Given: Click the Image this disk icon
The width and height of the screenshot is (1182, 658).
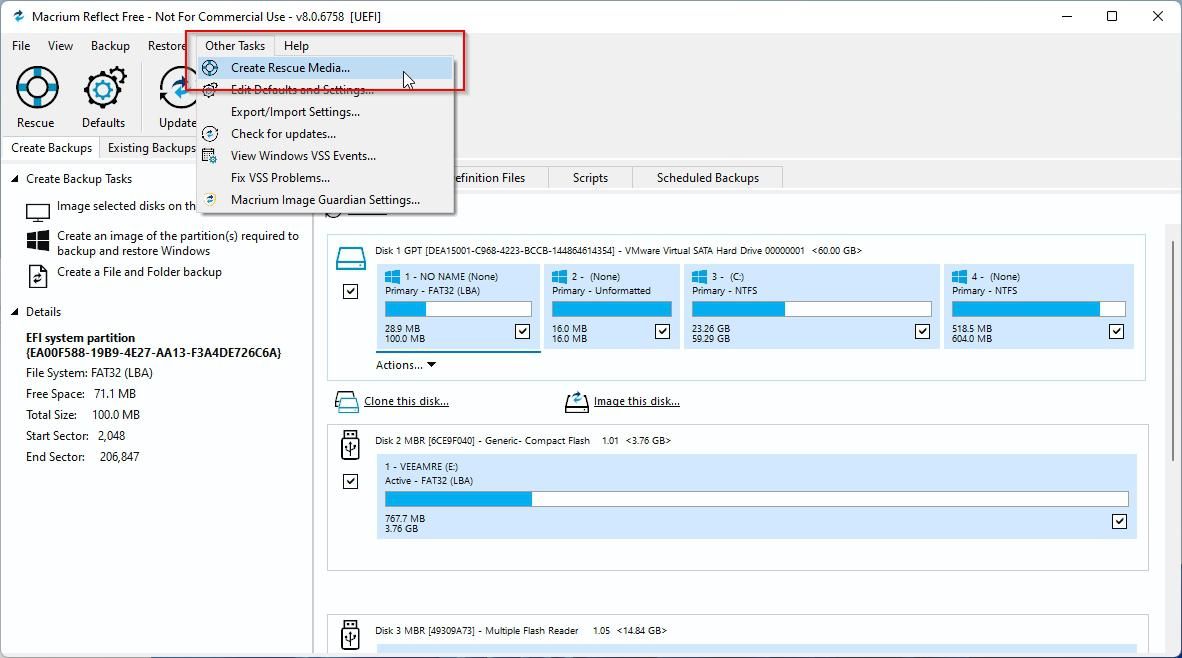Looking at the screenshot, I should [x=577, y=402].
